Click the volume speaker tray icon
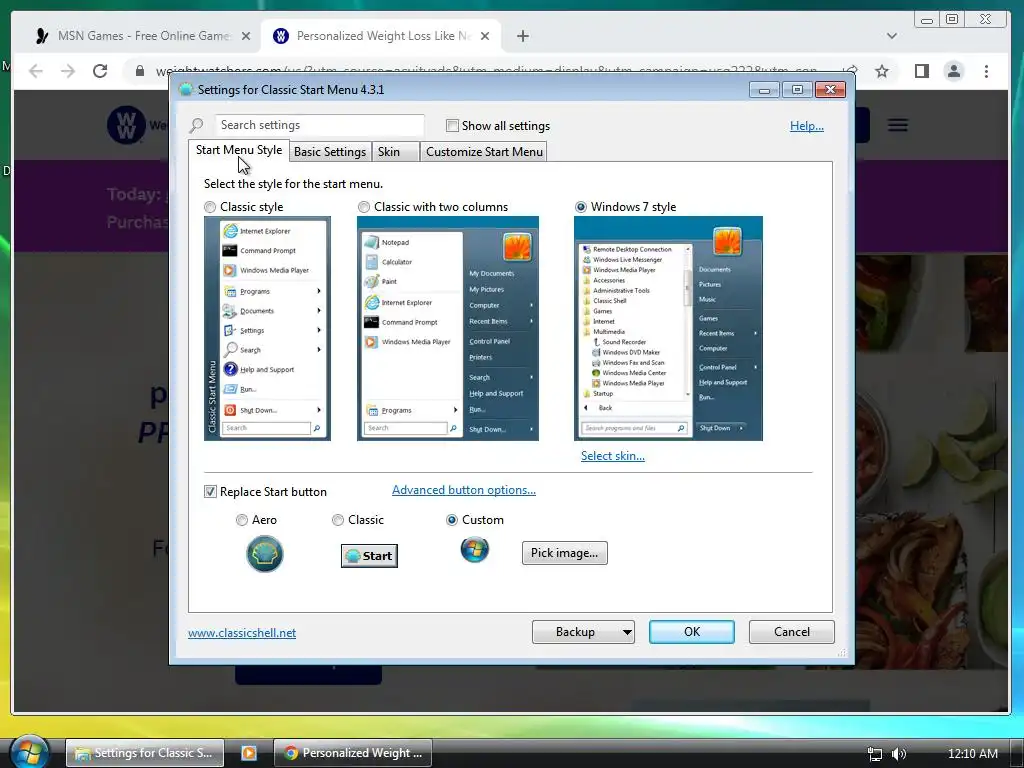Image resolution: width=1024 pixels, height=768 pixels. point(899,754)
